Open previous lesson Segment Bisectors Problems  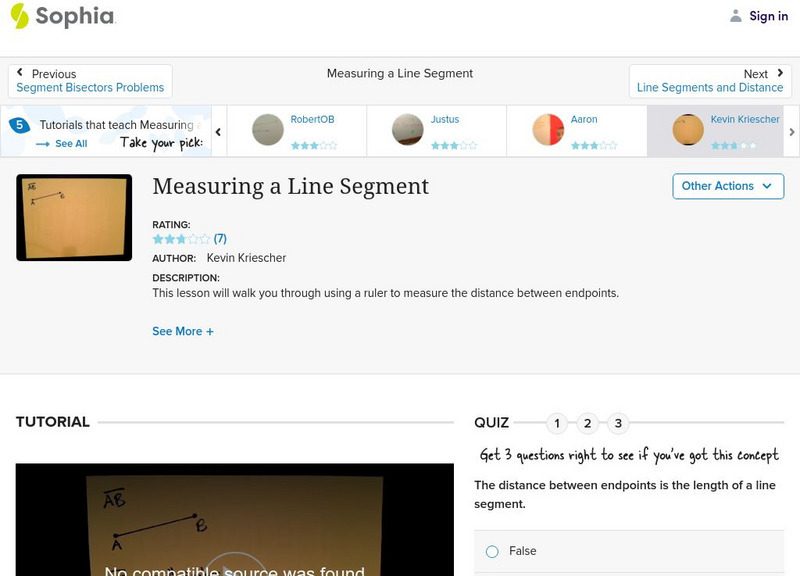[90, 81]
